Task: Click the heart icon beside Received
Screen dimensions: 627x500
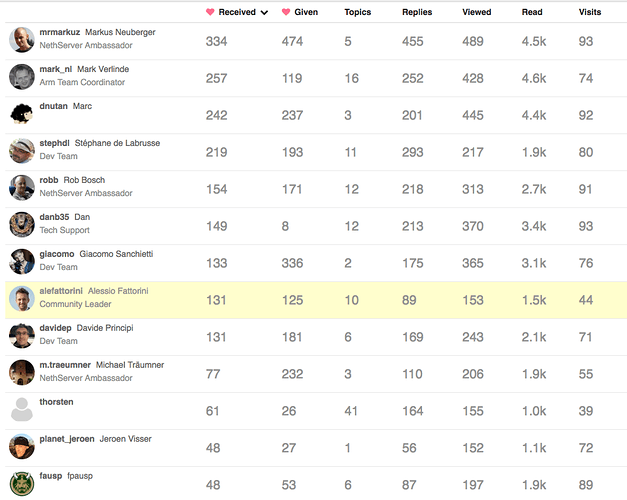Action: (x=210, y=12)
